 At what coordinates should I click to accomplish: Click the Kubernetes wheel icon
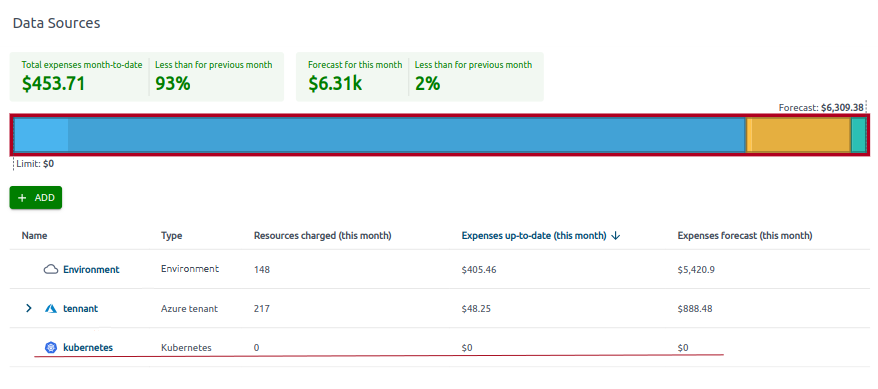tap(51, 348)
